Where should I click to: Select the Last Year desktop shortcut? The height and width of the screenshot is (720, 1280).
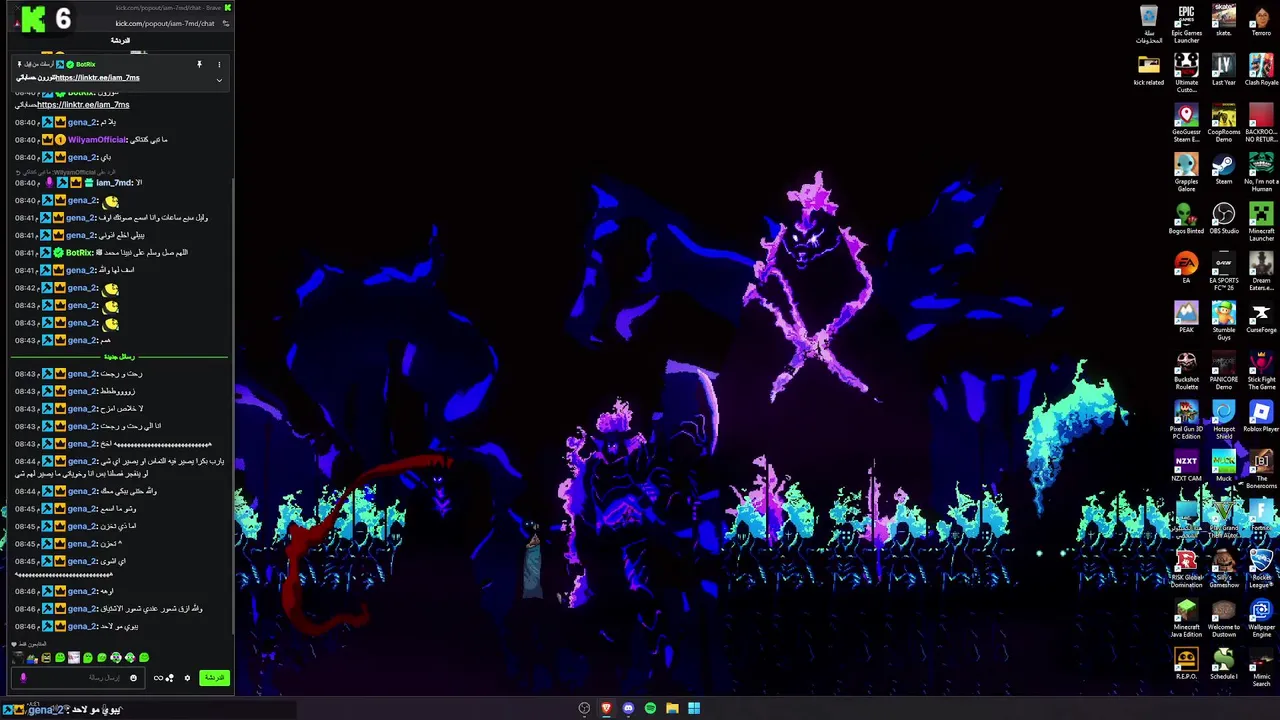coord(1224,70)
